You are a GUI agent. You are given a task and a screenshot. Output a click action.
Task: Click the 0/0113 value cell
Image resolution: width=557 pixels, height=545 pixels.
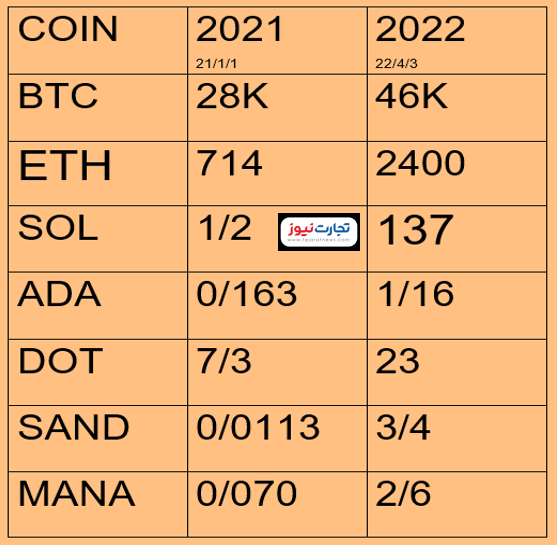pos(277,438)
